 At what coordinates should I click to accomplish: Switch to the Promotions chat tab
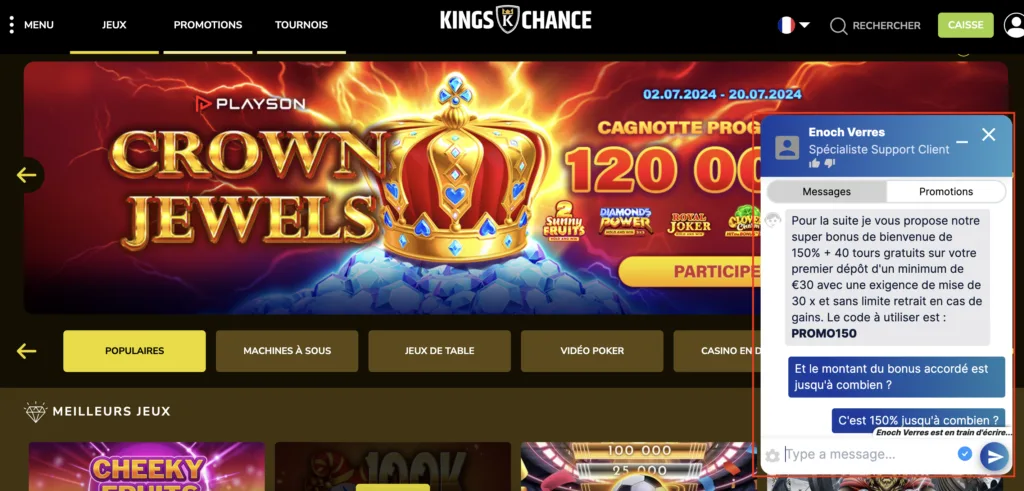[946, 191]
